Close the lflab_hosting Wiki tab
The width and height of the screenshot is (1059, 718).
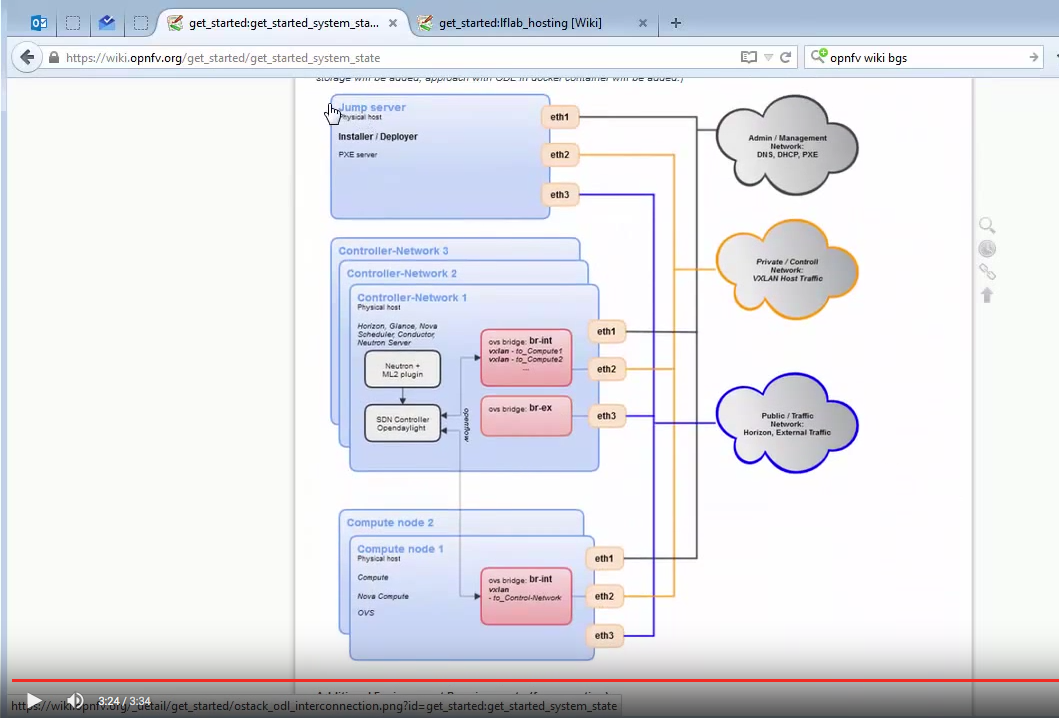click(642, 23)
